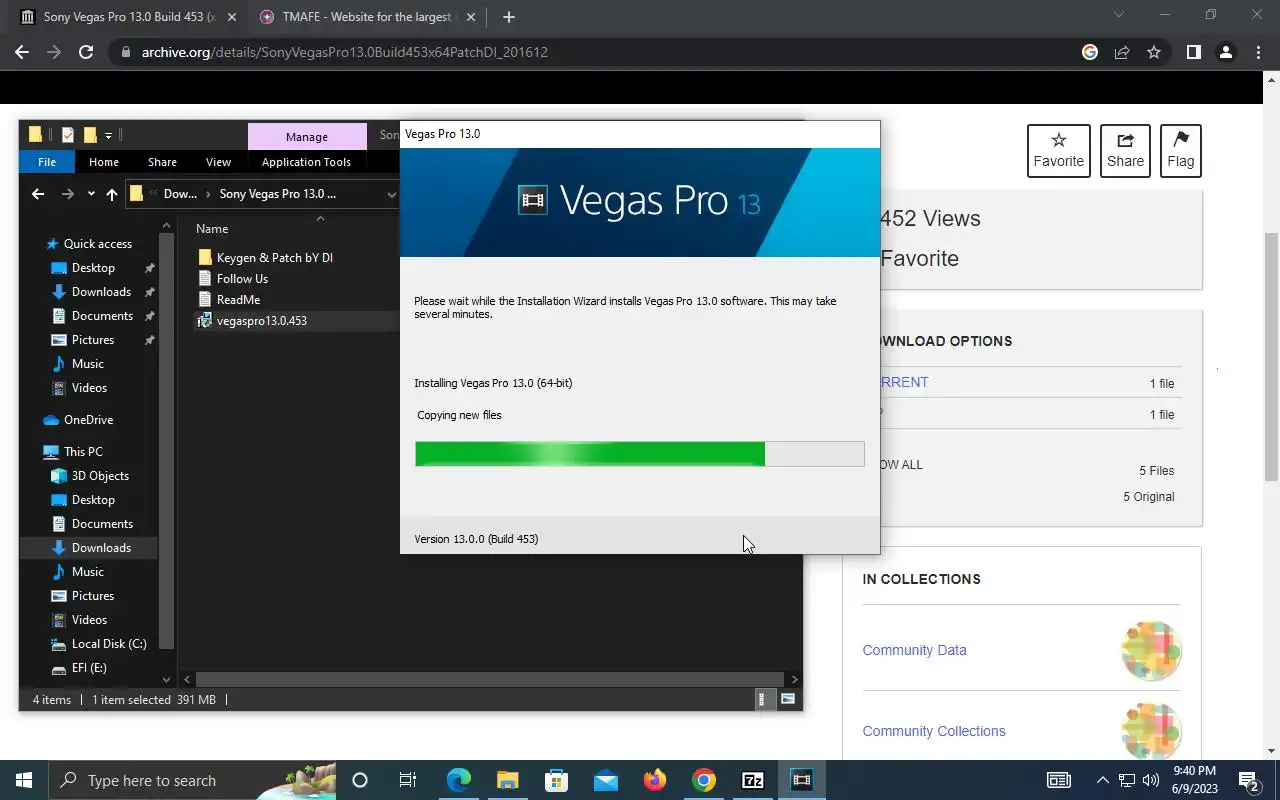
Task: Open 3D Objects folder in sidebar
Action: [x=100, y=476]
